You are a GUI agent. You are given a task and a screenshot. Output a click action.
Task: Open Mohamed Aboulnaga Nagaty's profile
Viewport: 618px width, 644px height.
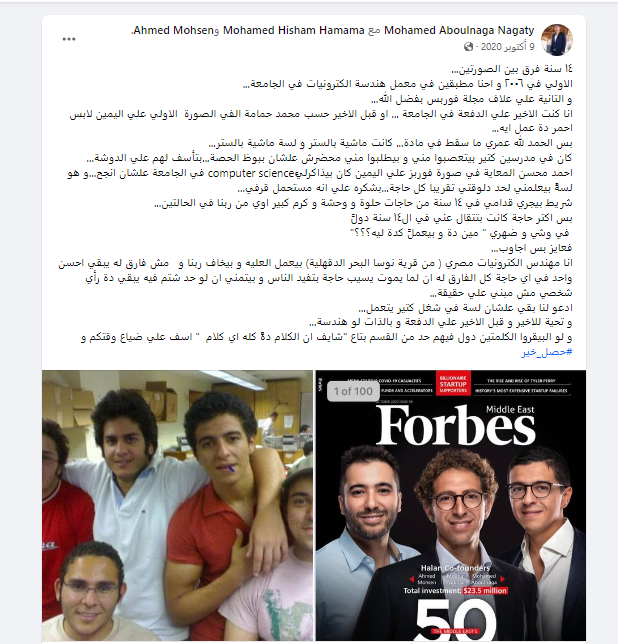(x=459, y=30)
